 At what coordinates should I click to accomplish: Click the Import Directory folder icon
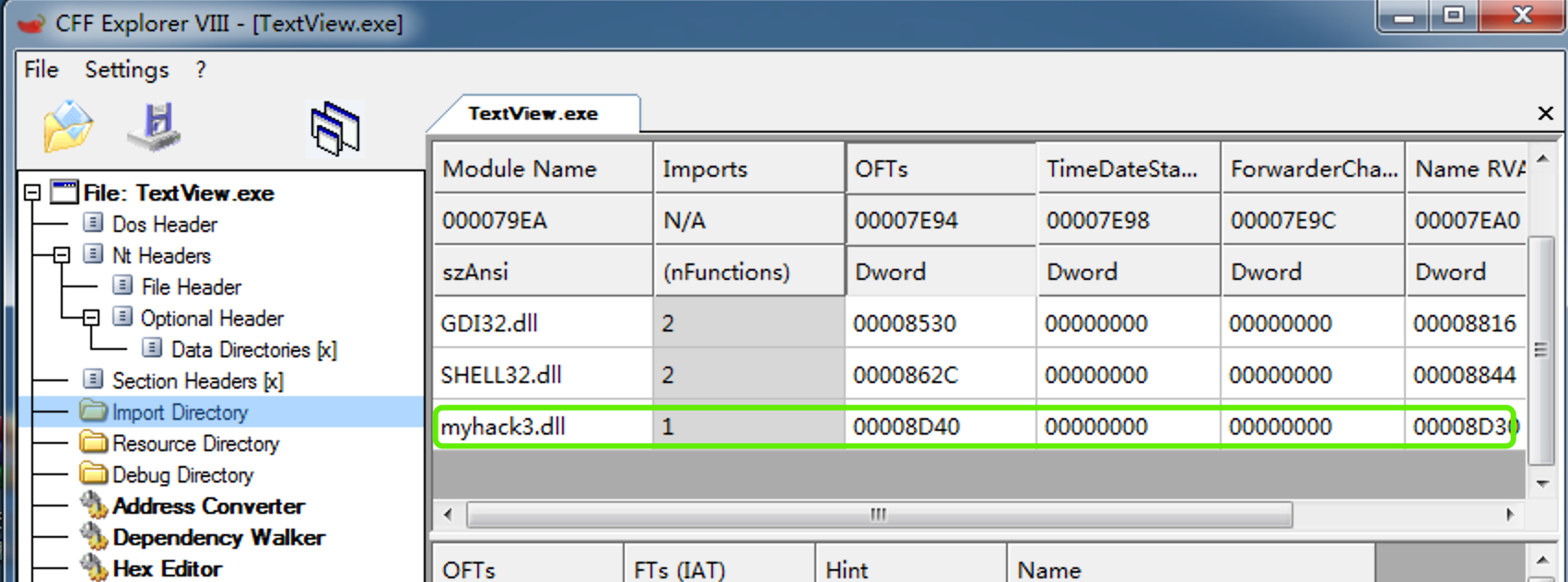coord(93,411)
